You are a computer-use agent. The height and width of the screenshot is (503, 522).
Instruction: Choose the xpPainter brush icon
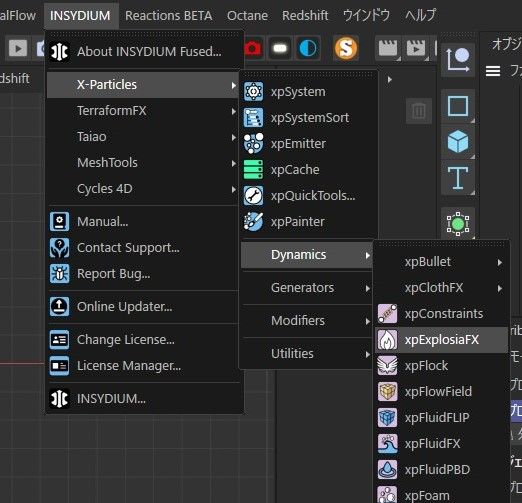[x=253, y=222]
